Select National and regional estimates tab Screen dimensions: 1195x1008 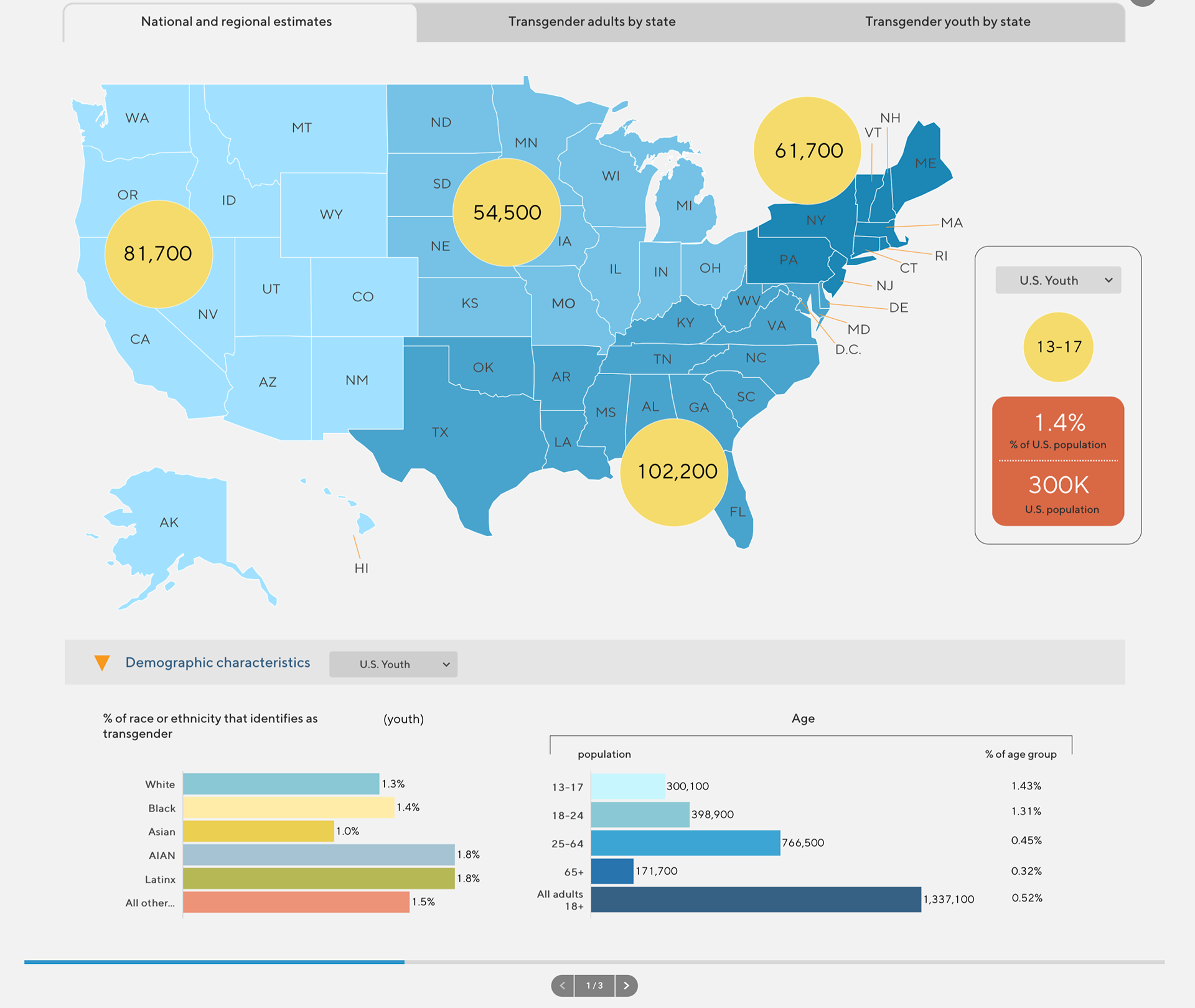[237, 22]
